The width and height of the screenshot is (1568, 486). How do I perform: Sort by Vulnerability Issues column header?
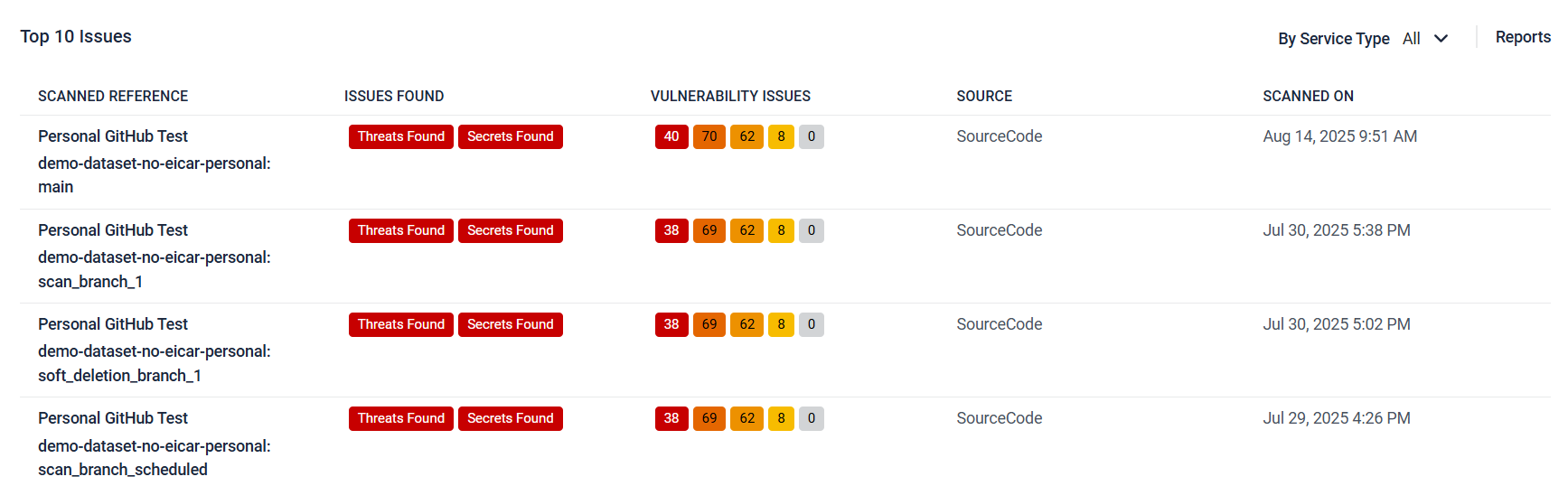pyautogui.click(x=730, y=96)
